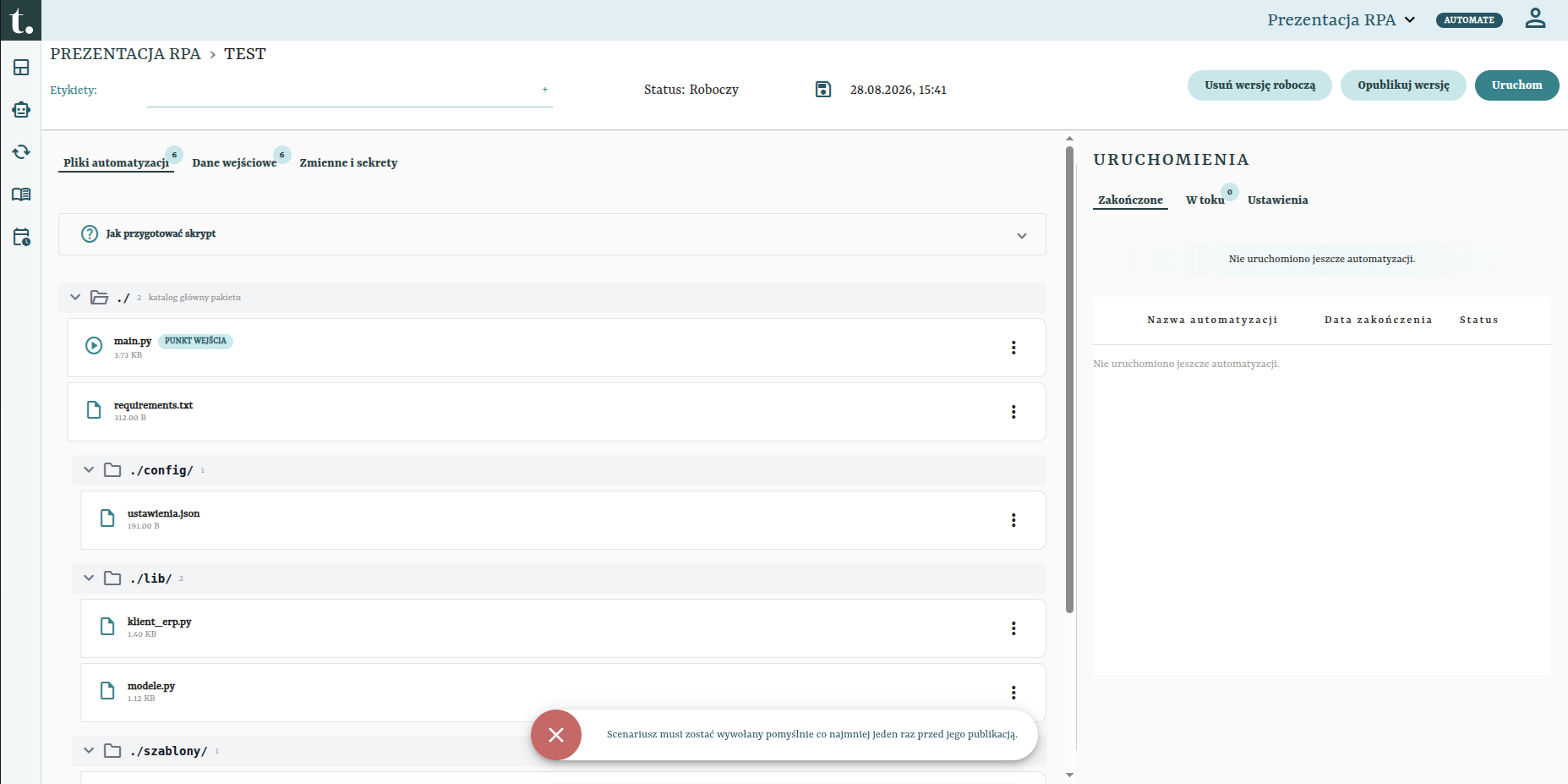Collapse the ./lib/ folder

point(89,578)
